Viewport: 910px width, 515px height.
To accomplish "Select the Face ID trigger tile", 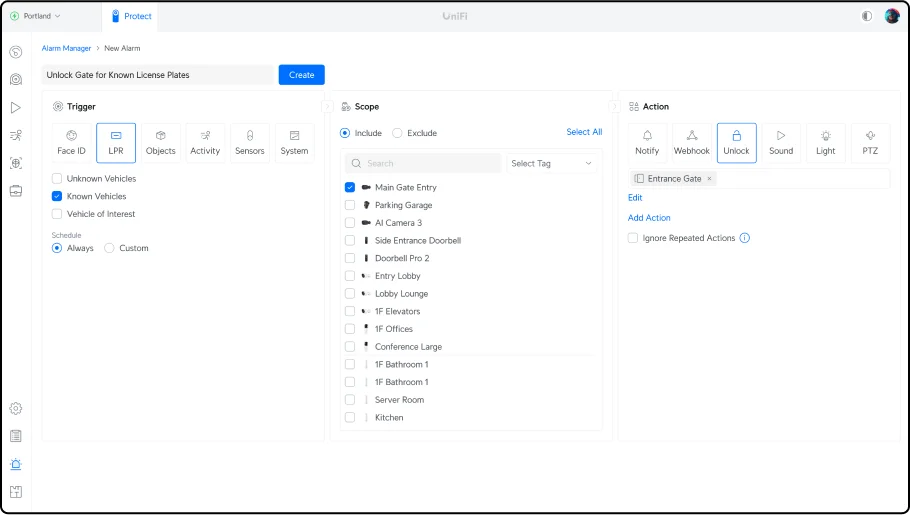I will [71, 143].
